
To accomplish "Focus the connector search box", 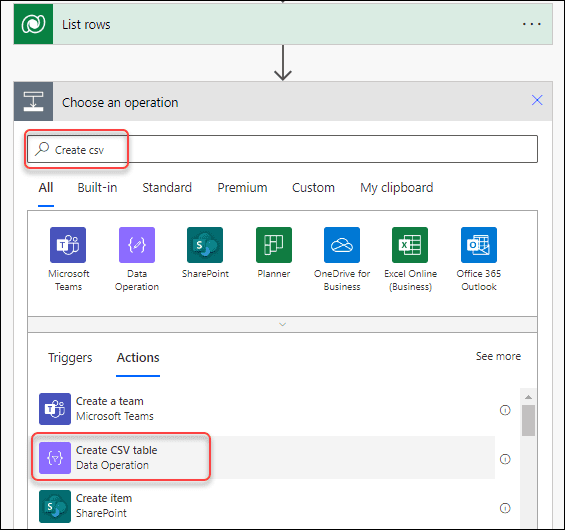I will [x=282, y=149].
